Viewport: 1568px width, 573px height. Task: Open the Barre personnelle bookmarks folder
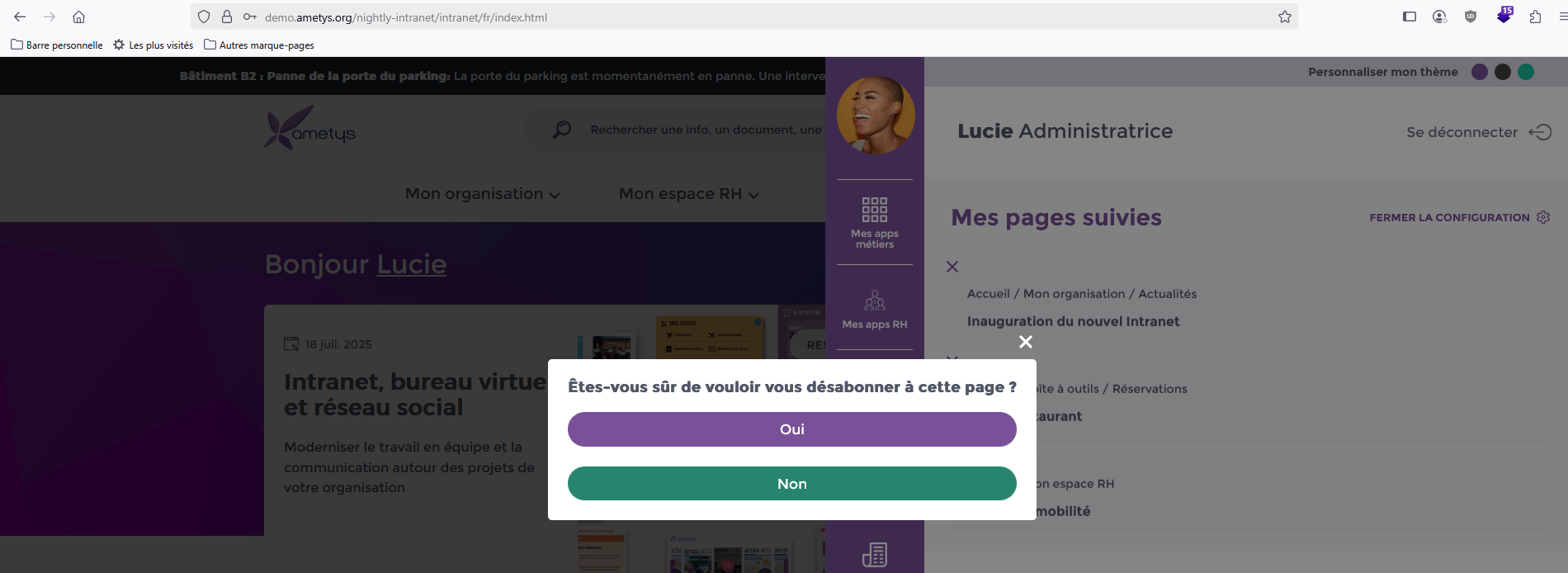(57, 45)
